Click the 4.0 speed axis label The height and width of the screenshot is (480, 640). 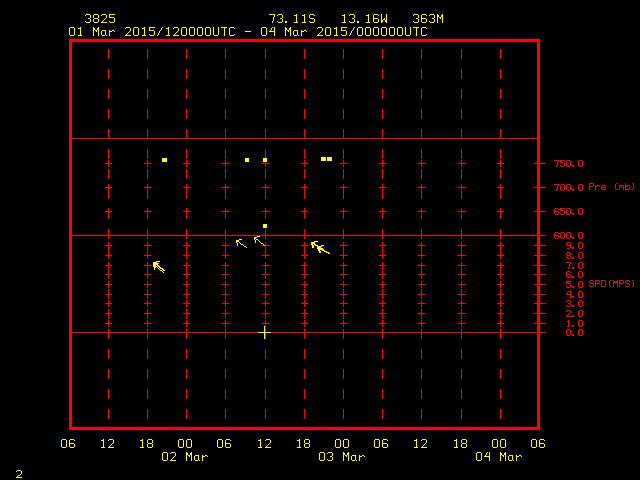click(x=574, y=295)
